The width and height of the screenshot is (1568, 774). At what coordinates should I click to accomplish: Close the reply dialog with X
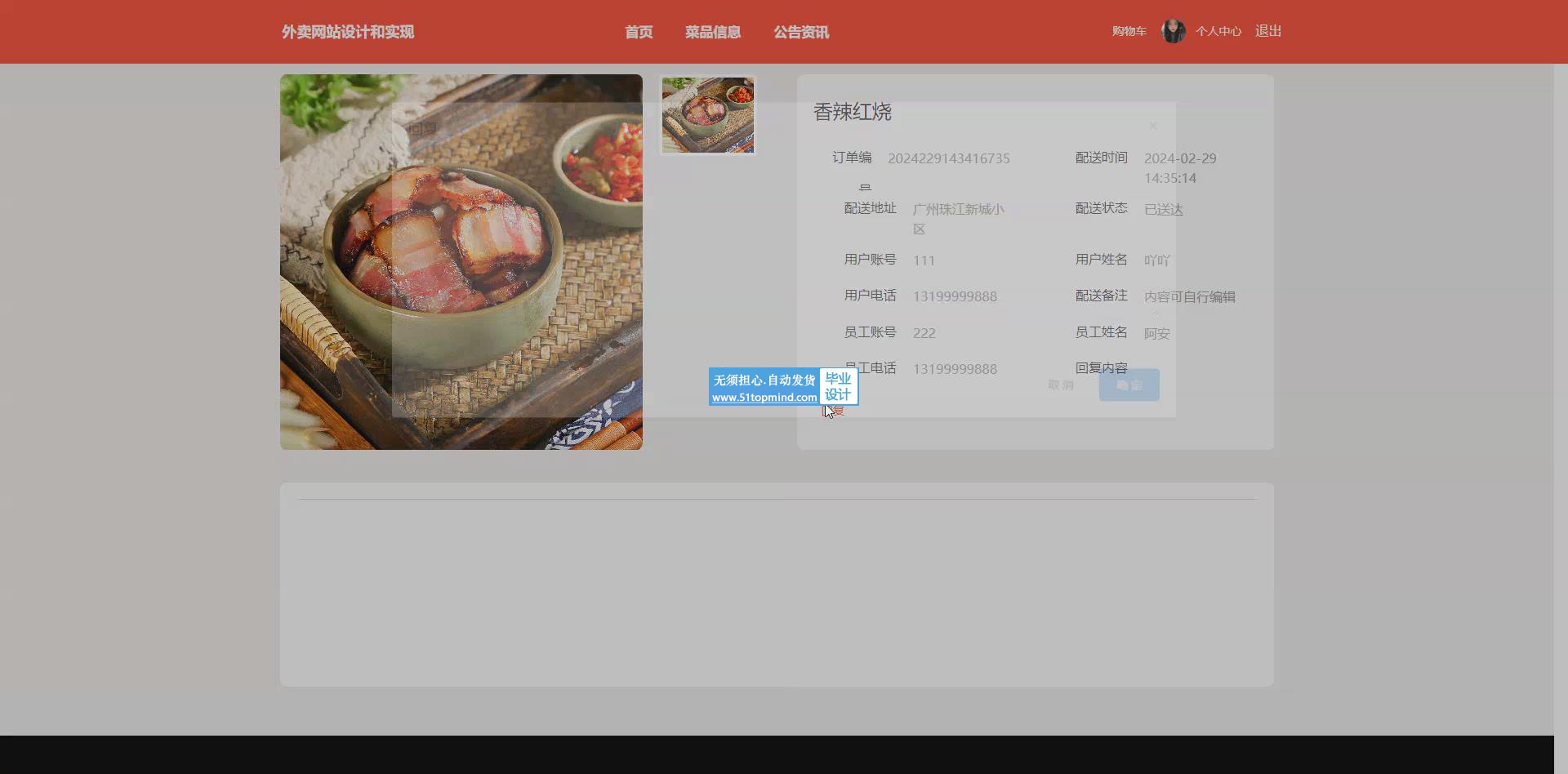coord(1153,126)
